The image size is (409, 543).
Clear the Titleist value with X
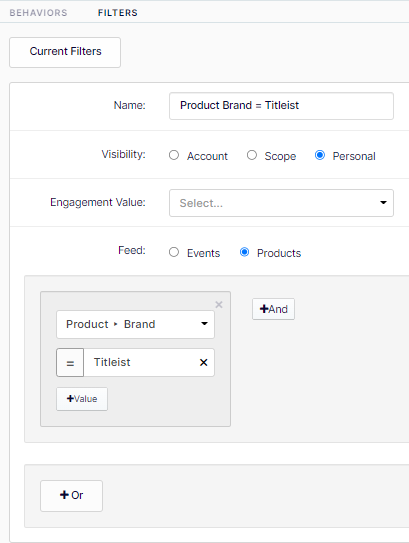pyautogui.click(x=204, y=363)
